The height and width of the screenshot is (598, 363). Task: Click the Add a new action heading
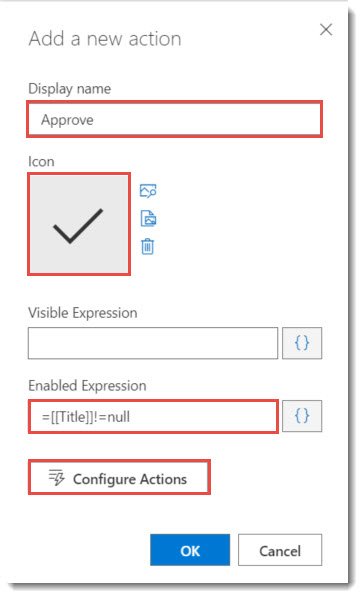(x=105, y=39)
